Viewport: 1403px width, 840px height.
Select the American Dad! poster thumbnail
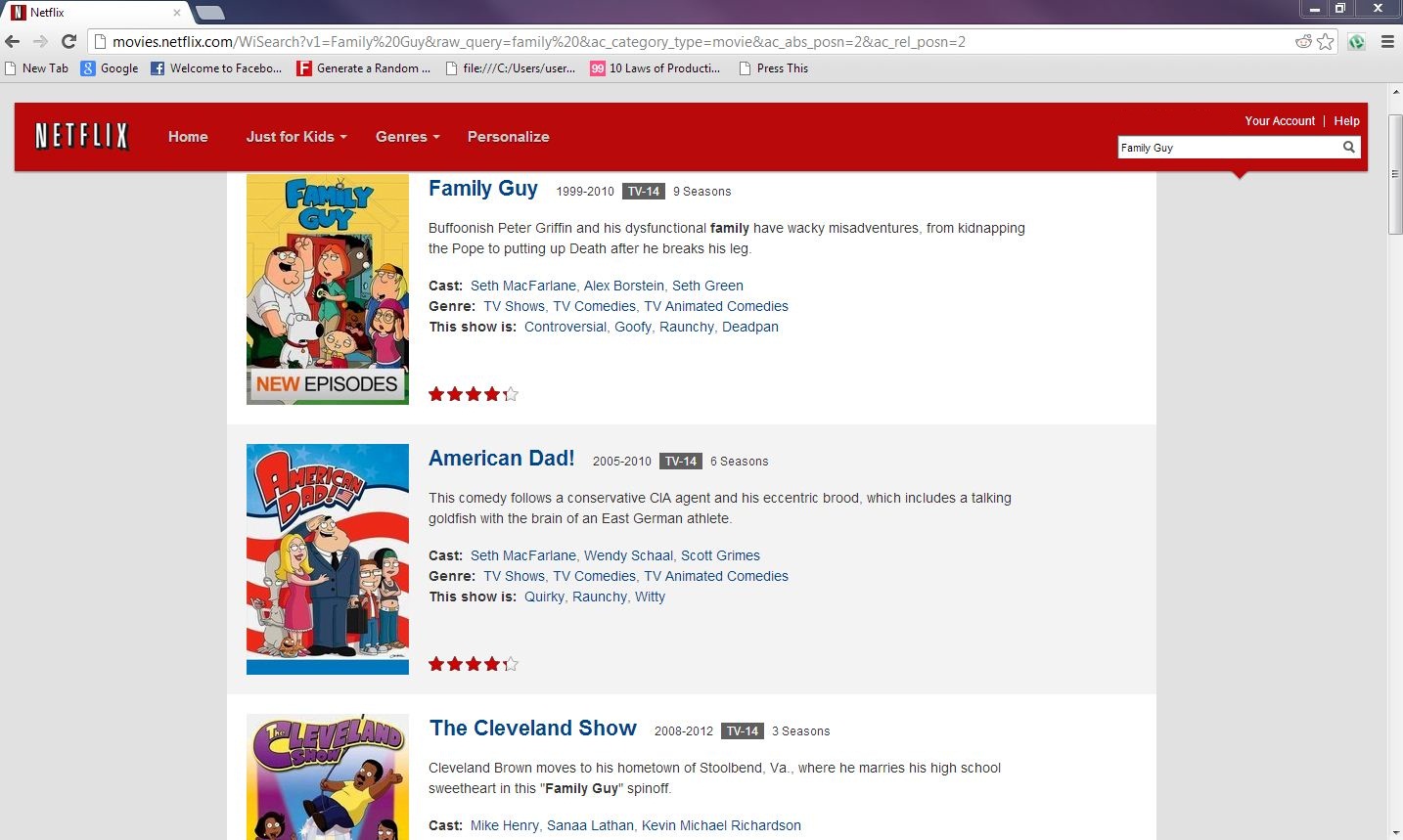pos(328,558)
